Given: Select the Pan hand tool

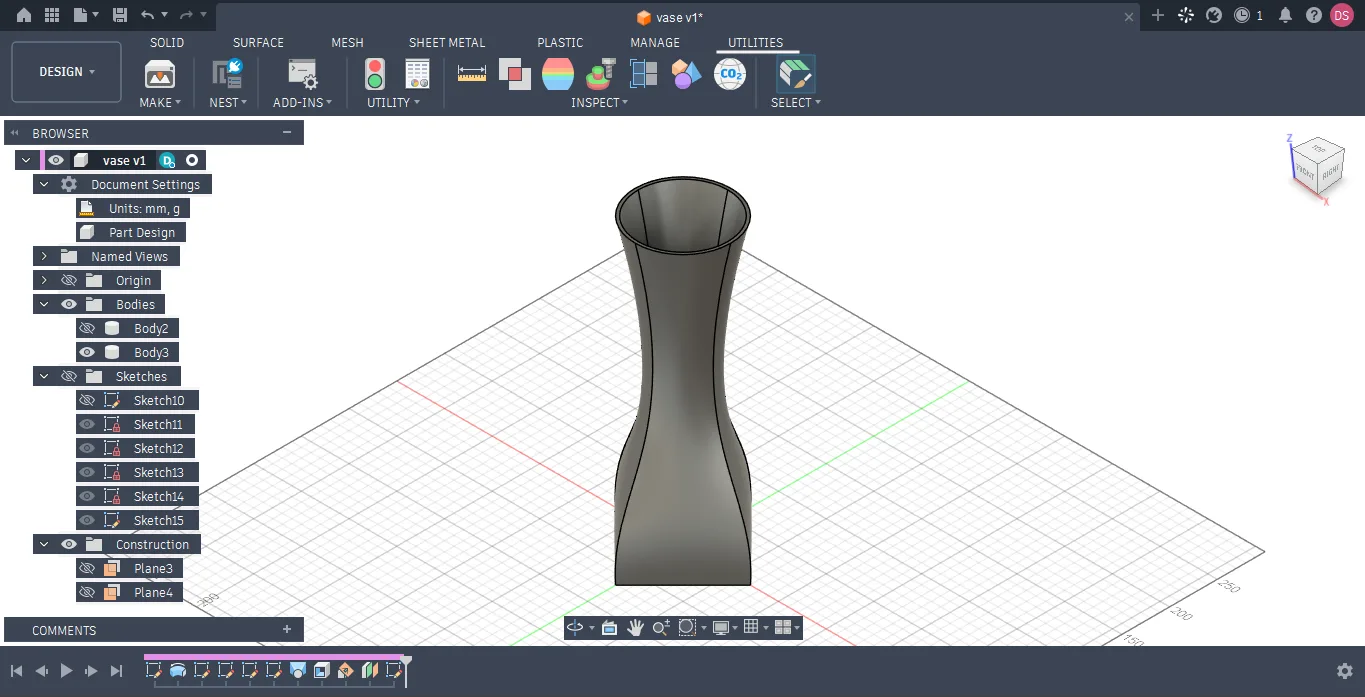Looking at the screenshot, I should pyautogui.click(x=635, y=627).
